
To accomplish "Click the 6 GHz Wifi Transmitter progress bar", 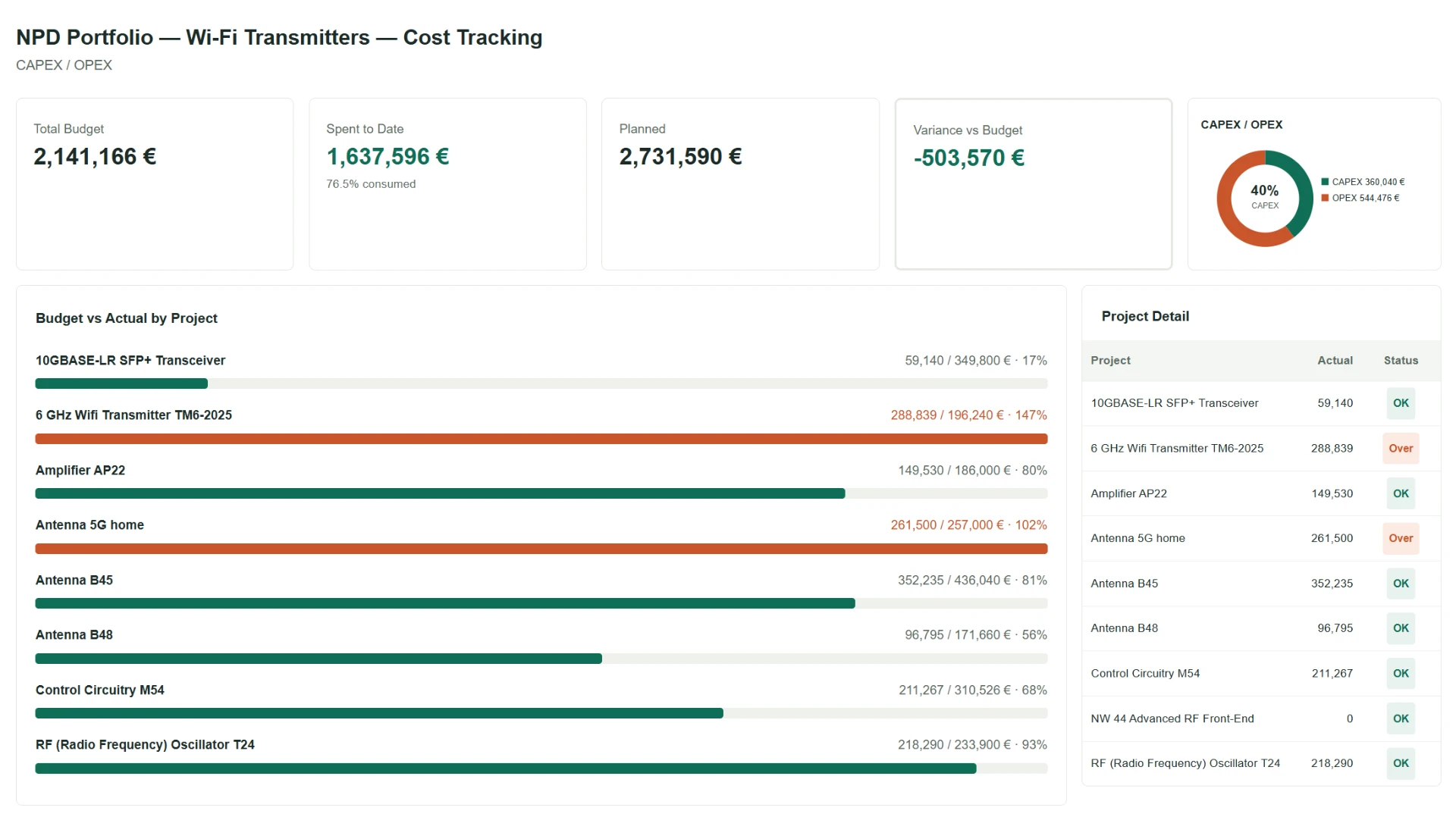I will [x=541, y=439].
